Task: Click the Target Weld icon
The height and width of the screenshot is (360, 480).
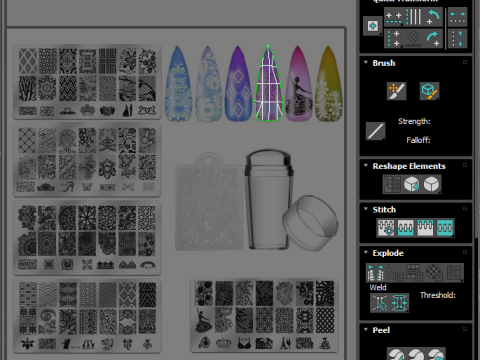Action: point(380,303)
